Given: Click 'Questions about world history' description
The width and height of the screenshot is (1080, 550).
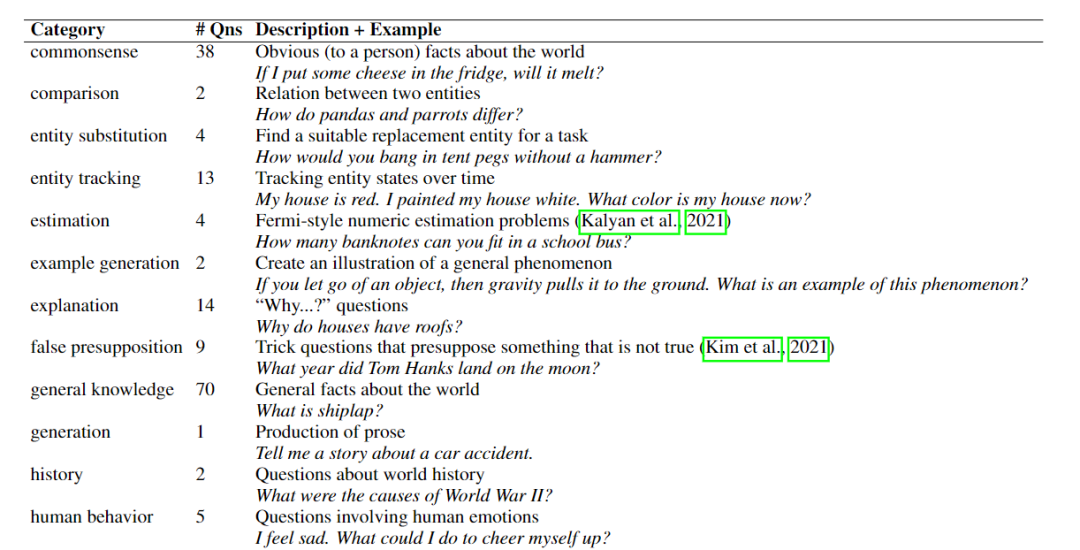Looking at the screenshot, I should click(369, 475).
